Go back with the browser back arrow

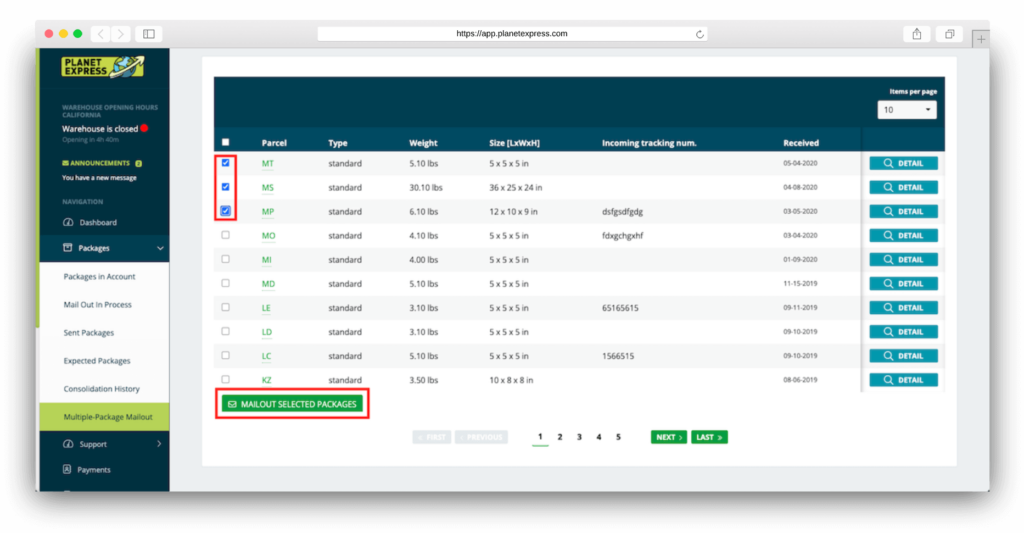(101, 34)
